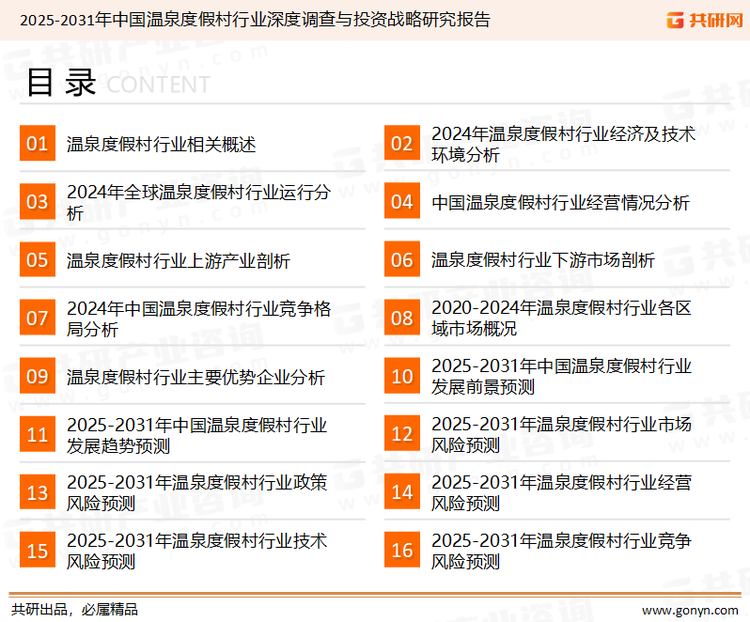
Task: Click the orange 09 number badge
Action: pyautogui.click(x=37, y=376)
